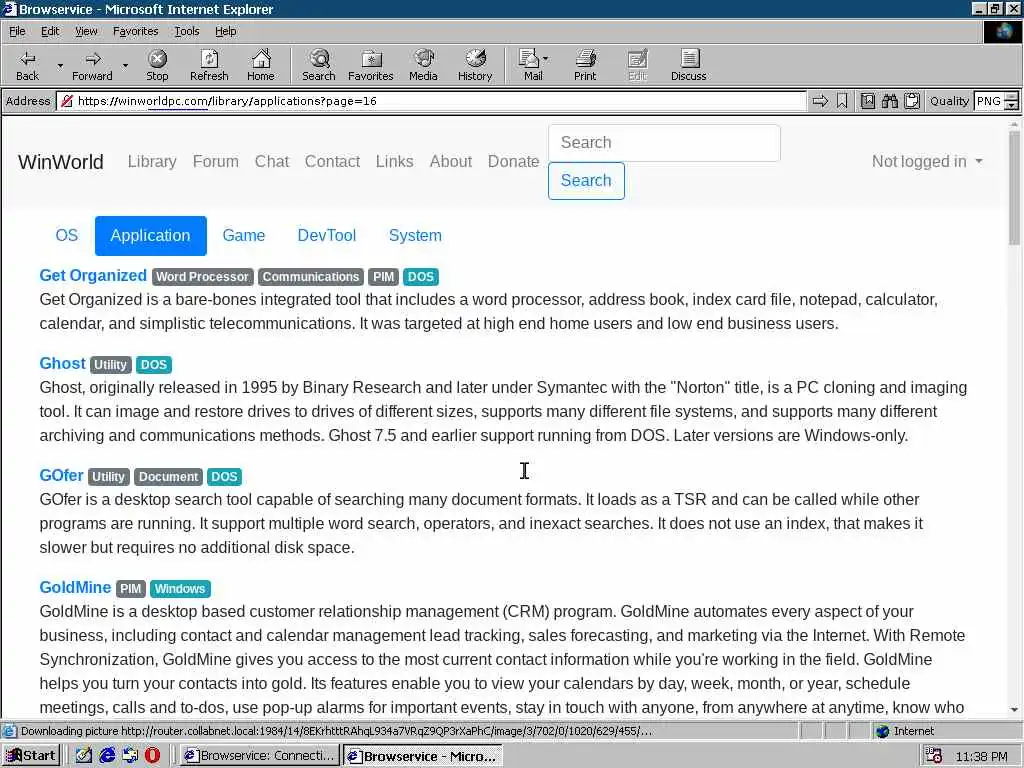The width and height of the screenshot is (1024, 768).
Task: Click the DOS badge next to Ghost
Action: click(x=154, y=364)
